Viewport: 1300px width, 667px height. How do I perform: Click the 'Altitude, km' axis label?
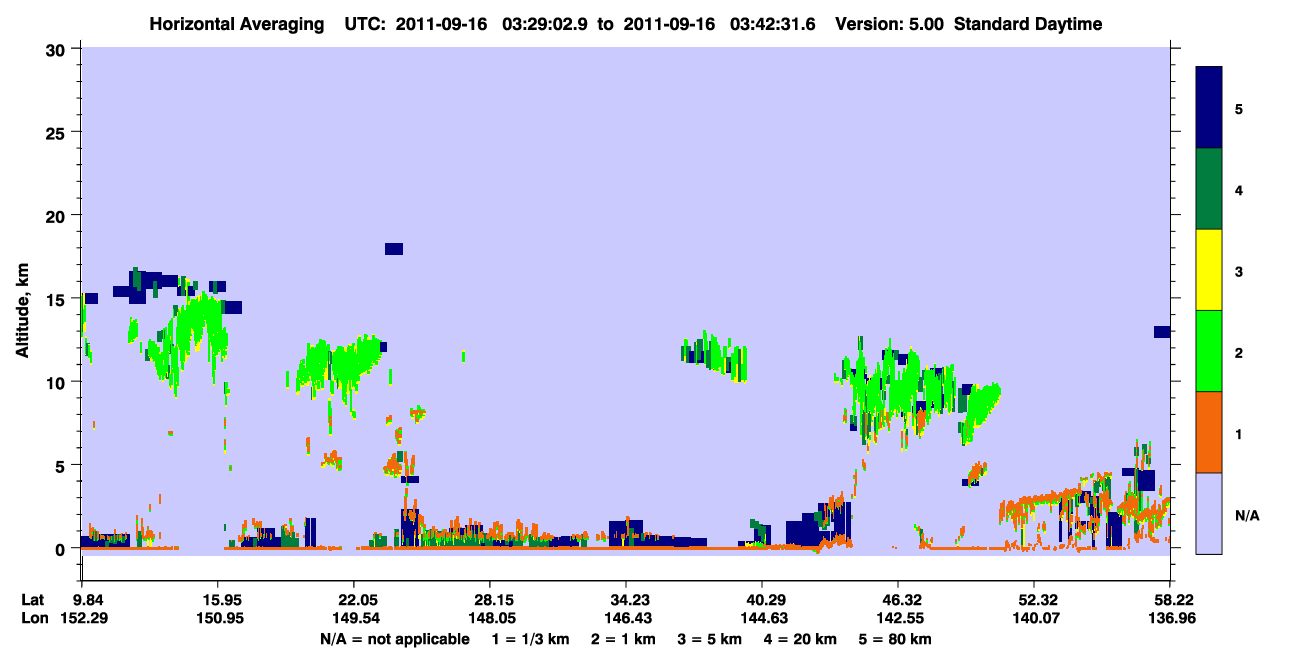click(22, 311)
